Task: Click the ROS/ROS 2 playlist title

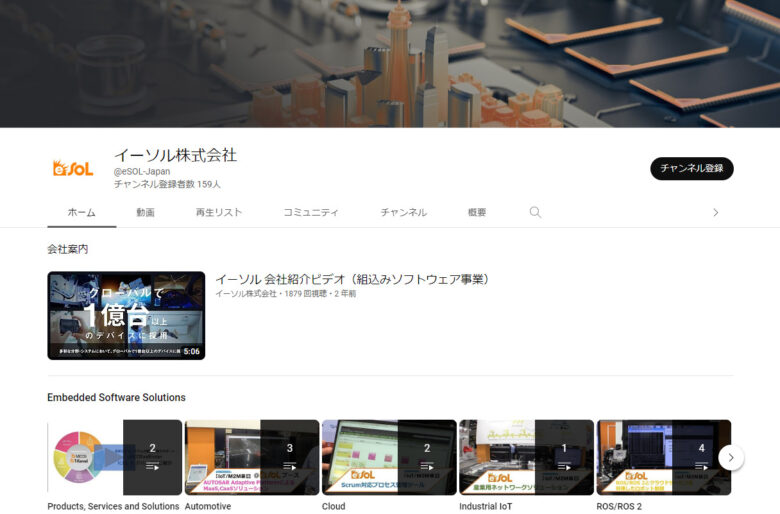Action: (x=619, y=506)
